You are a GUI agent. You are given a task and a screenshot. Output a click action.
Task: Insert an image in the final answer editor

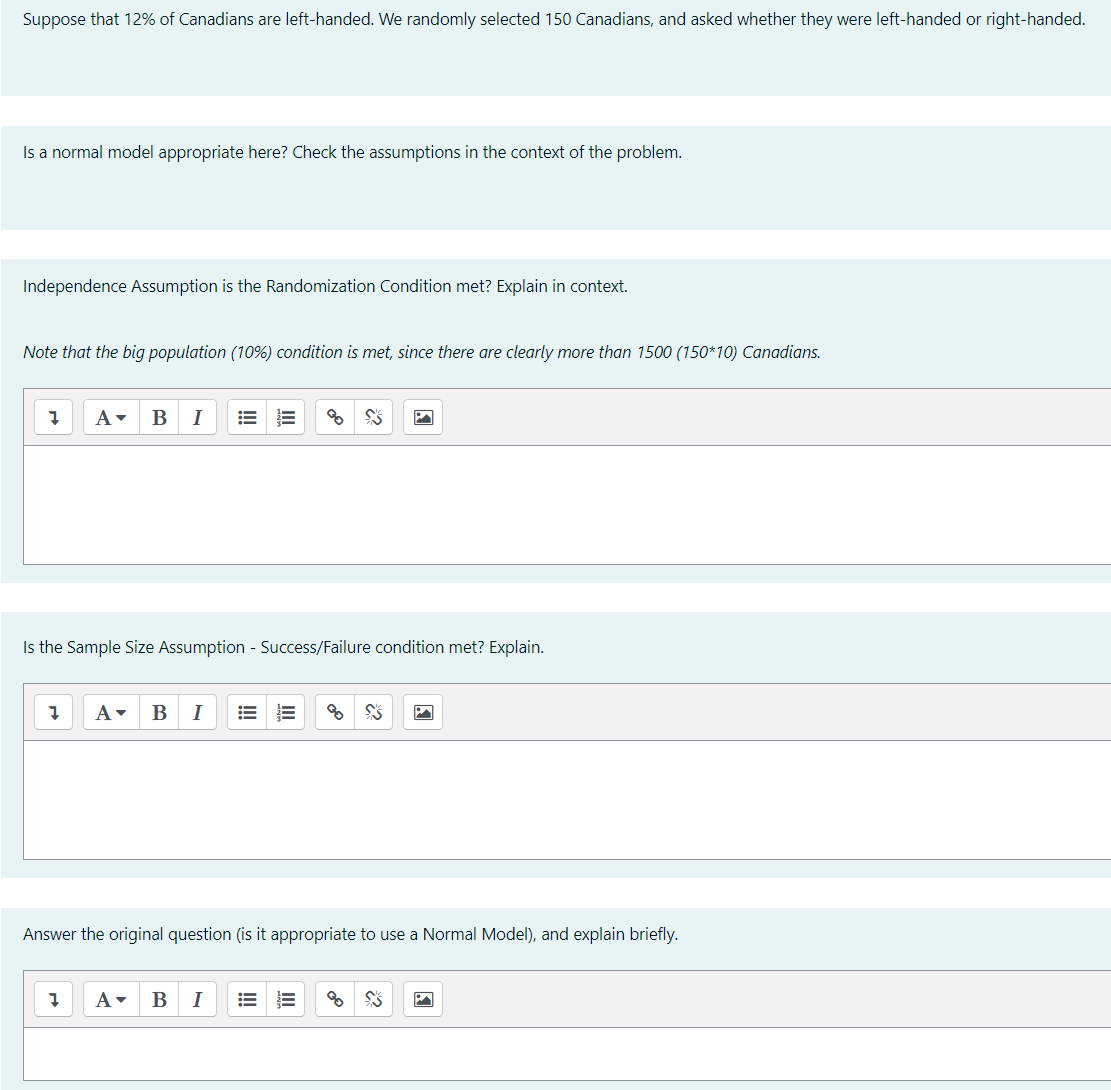click(x=422, y=999)
